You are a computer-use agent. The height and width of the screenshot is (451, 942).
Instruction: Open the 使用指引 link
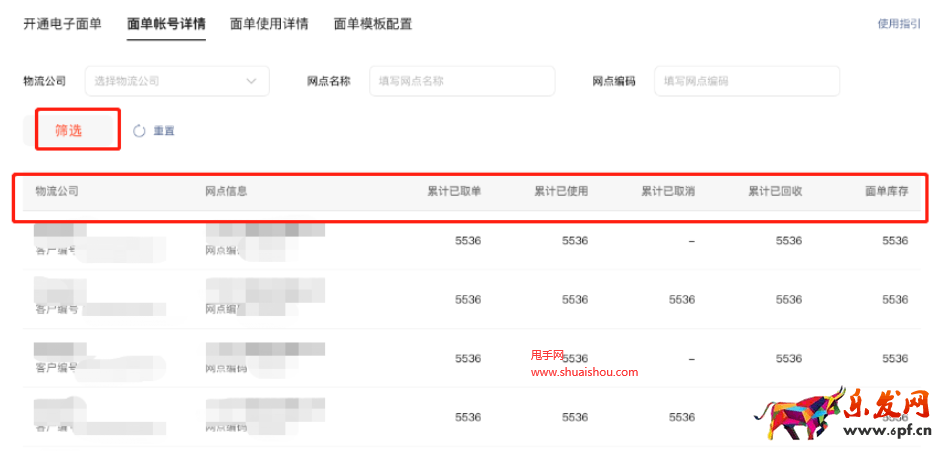898,24
